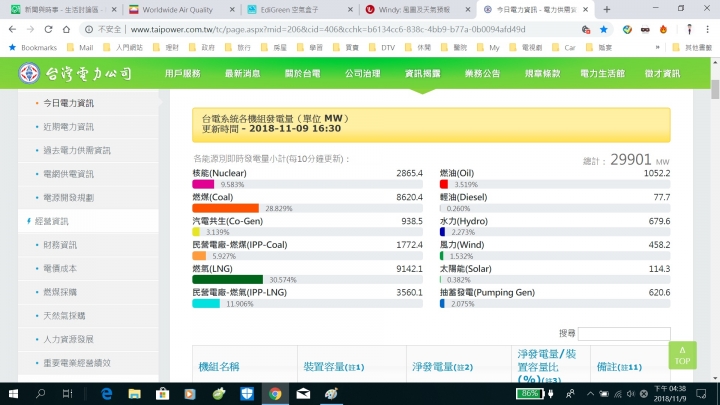
Task: Open the translate icon in address bar
Action: click(x=585, y=29)
